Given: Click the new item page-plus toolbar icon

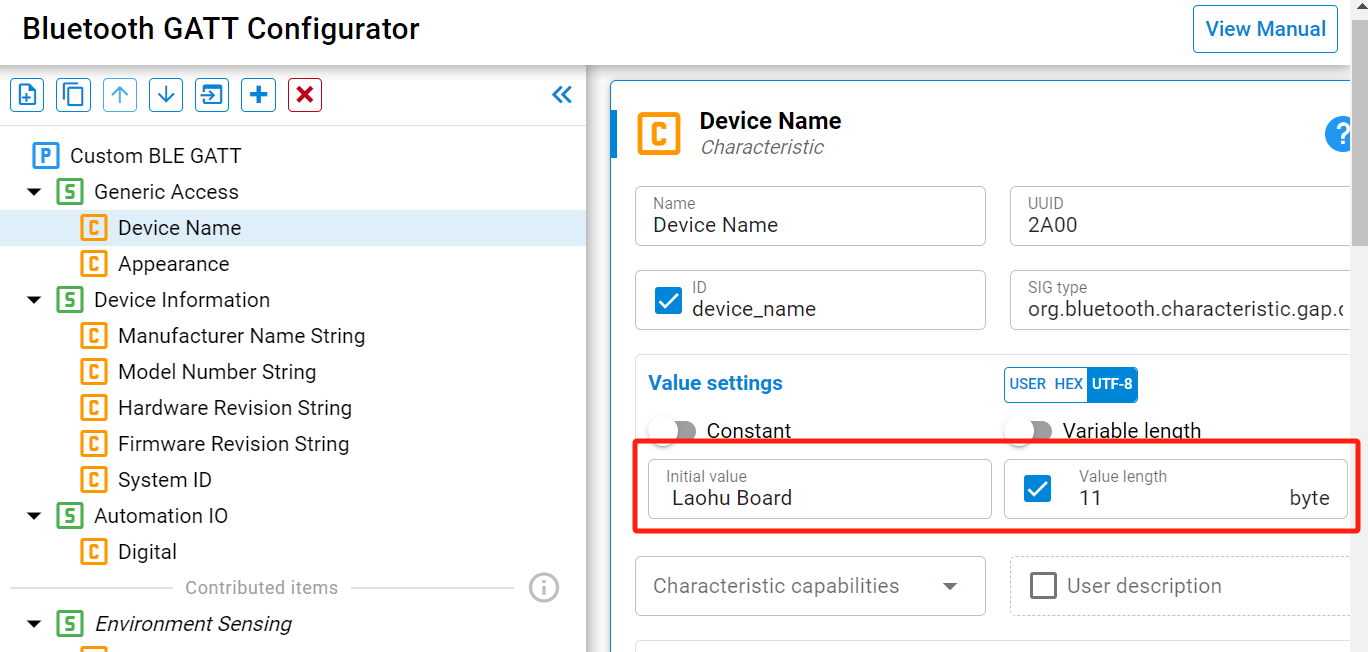Looking at the screenshot, I should click(27, 95).
